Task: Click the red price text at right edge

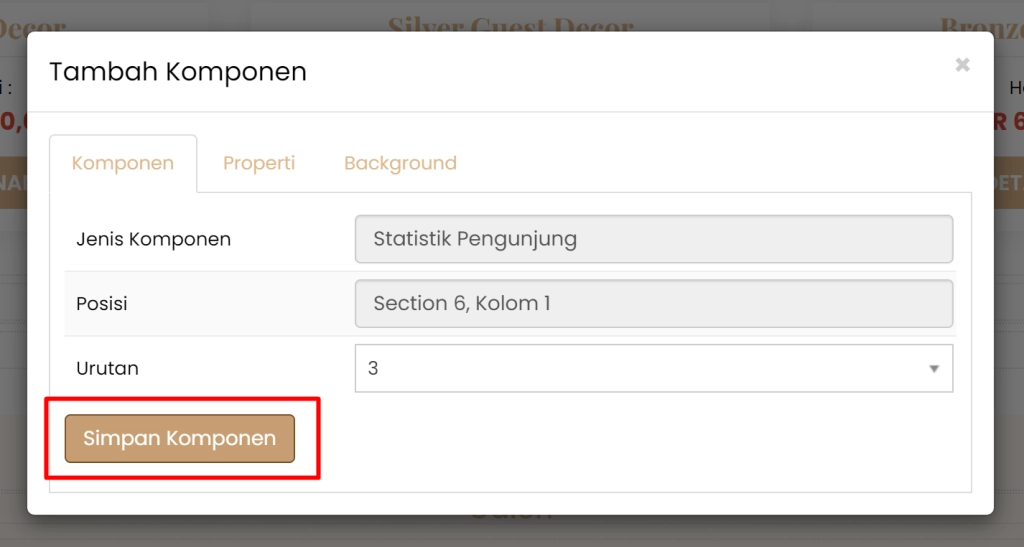Action: coord(1009,121)
